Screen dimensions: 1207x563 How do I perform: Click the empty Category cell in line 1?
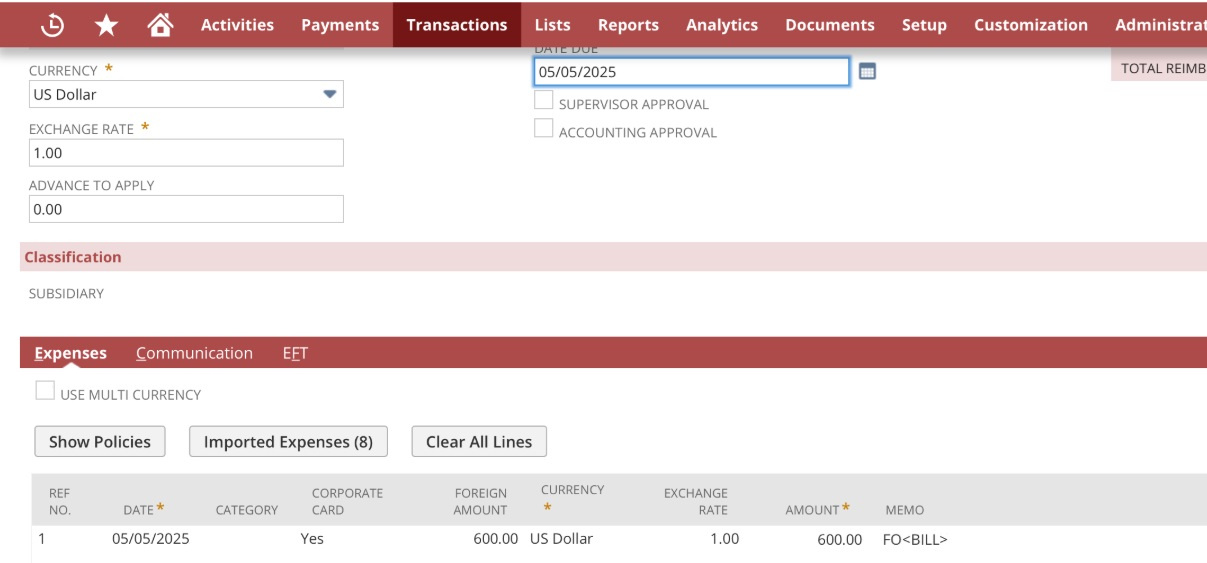[247, 539]
